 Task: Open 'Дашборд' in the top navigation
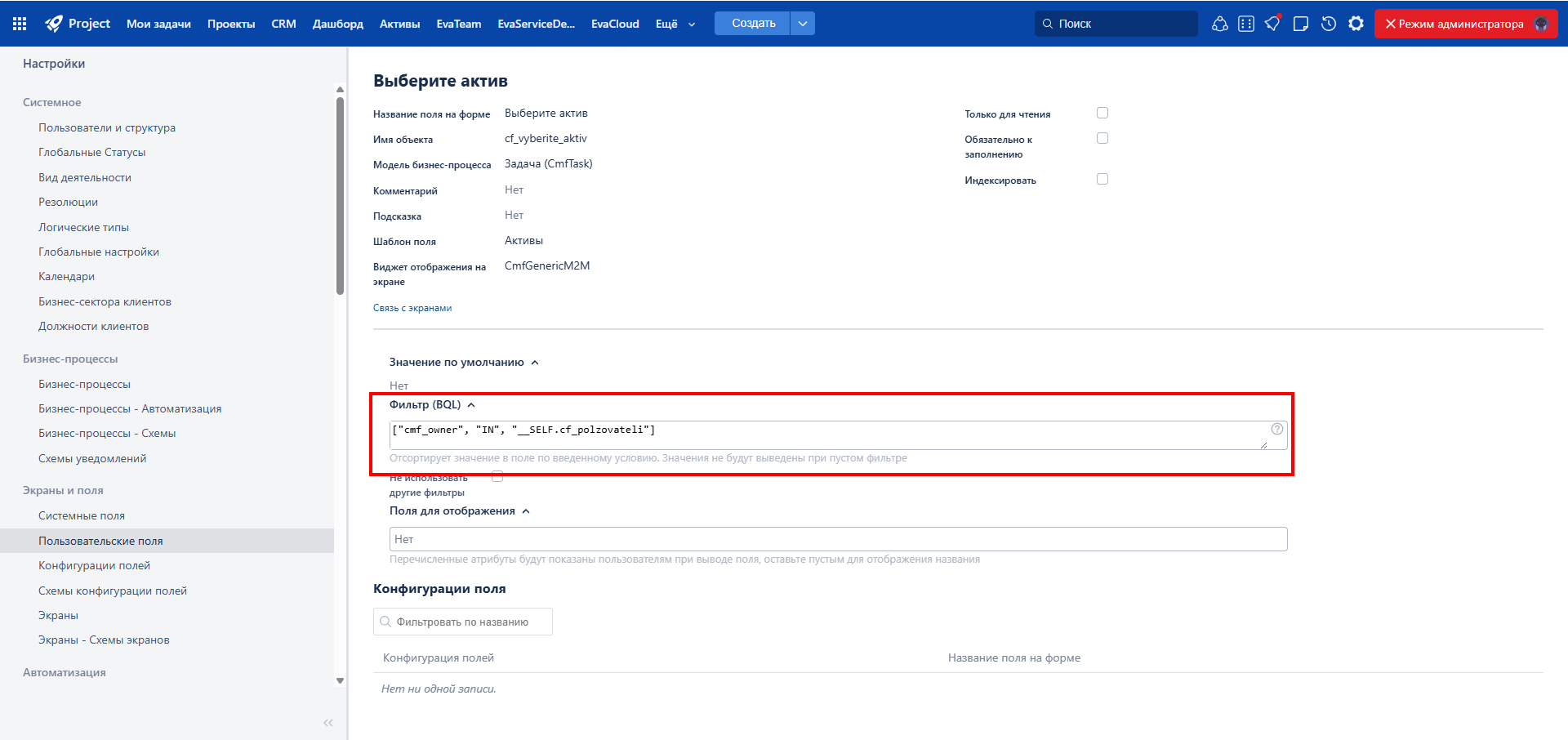(x=337, y=24)
